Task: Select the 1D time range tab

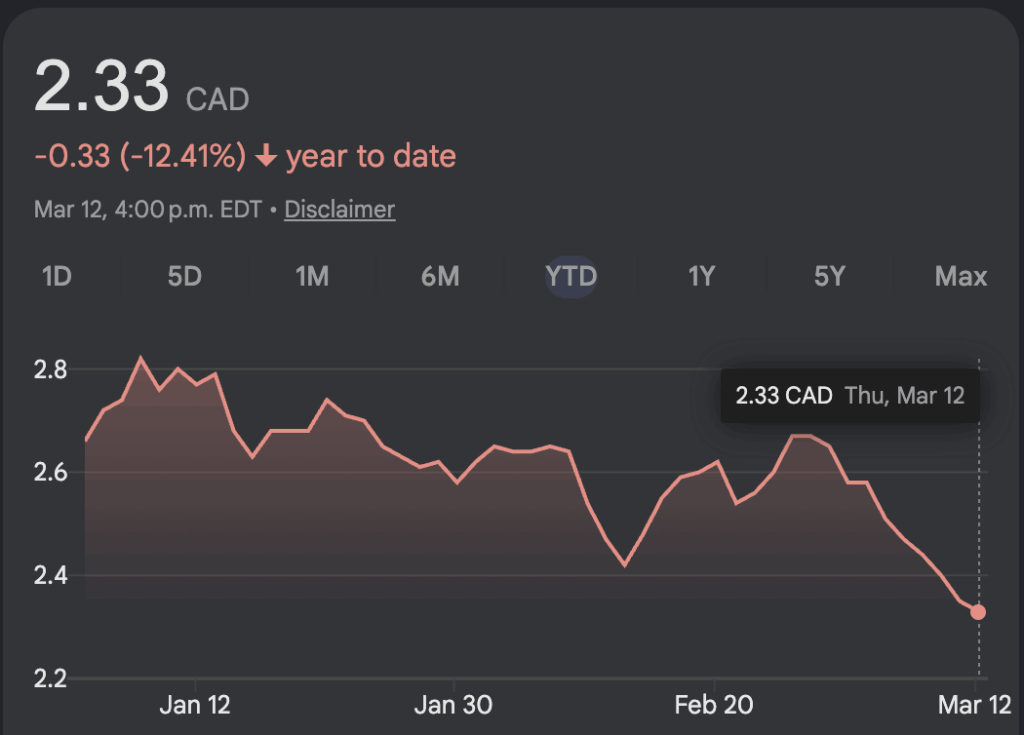Action: tap(57, 276)
